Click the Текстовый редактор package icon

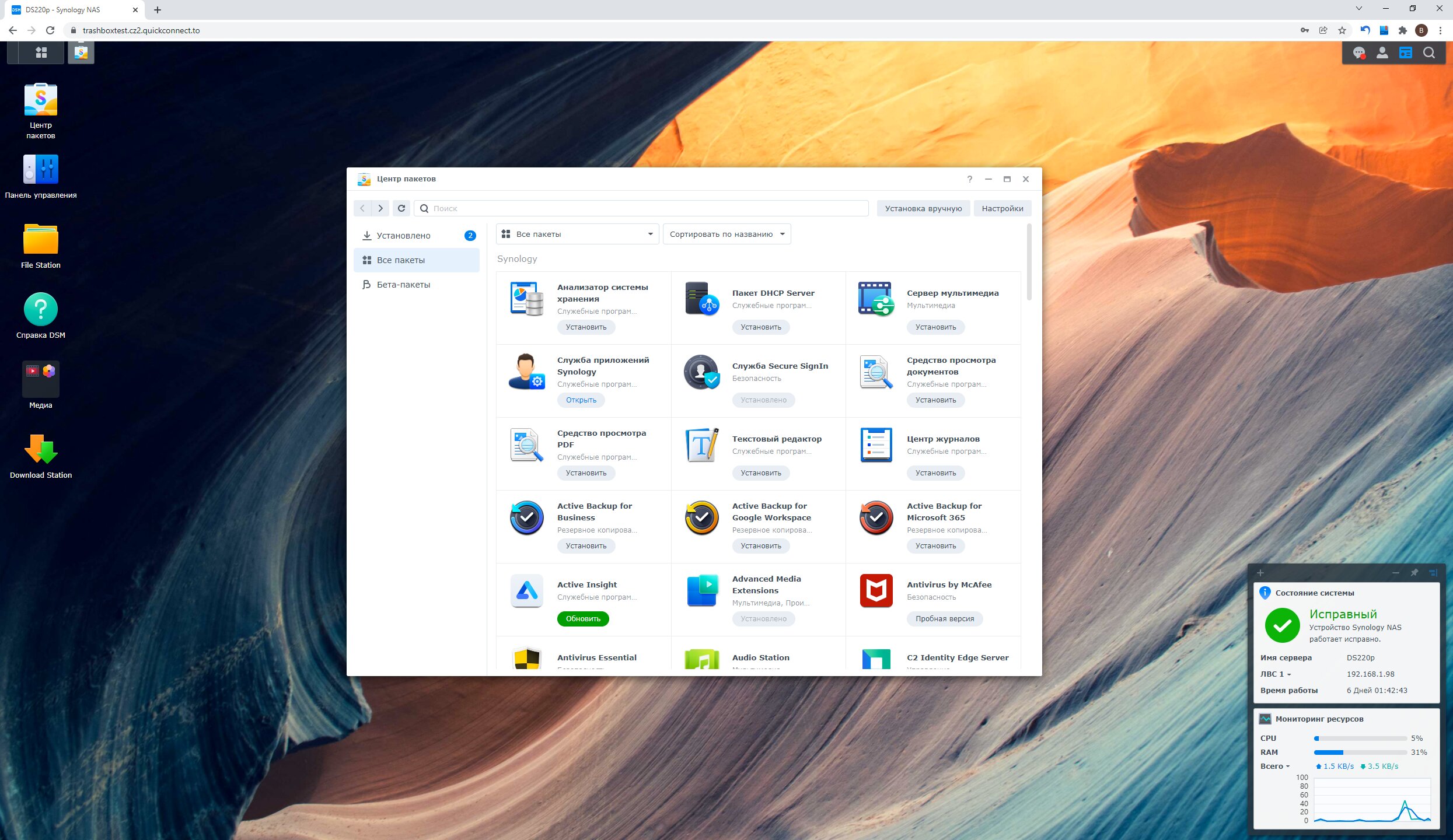tap(701, 444)
